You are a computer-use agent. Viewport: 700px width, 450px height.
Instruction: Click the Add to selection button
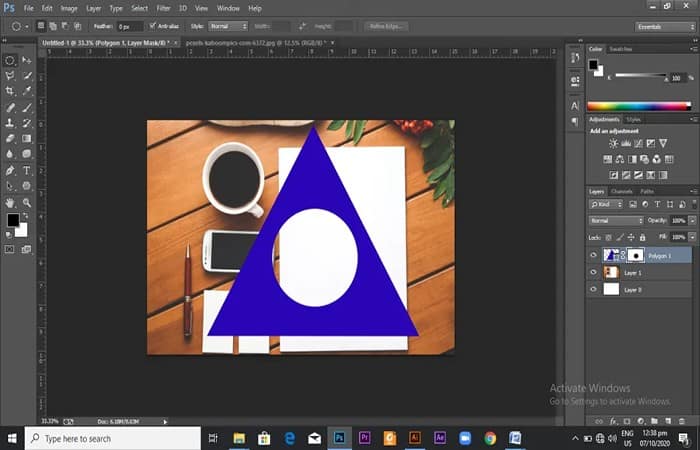(x=53, y=26)
